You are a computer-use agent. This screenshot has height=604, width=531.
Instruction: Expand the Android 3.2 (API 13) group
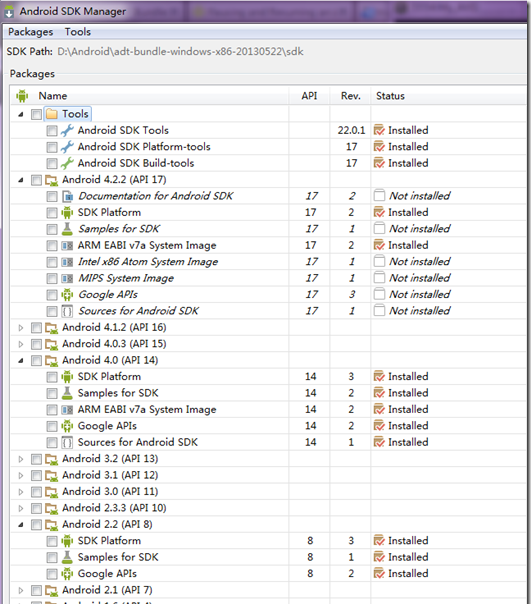pyautogui.click(x=21, y=459)
